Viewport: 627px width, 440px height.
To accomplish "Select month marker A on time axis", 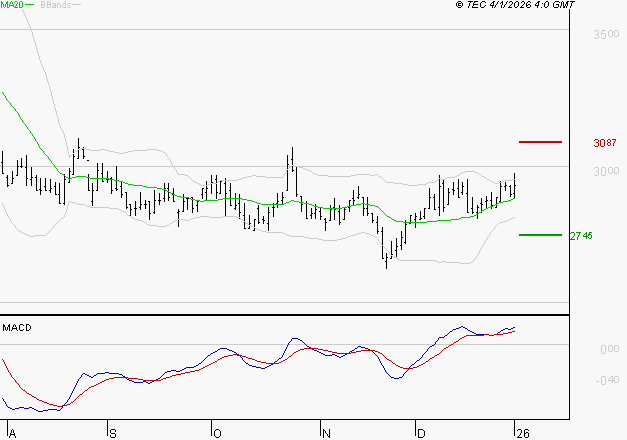I will point(10,433).
